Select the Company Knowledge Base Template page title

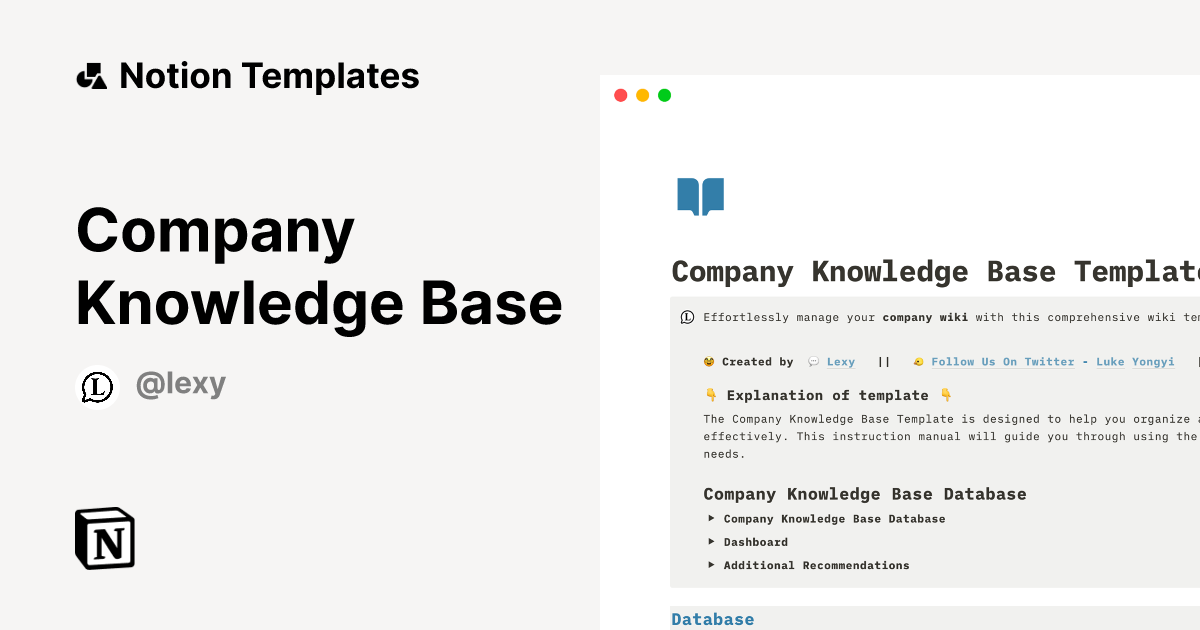coord(930,271)
